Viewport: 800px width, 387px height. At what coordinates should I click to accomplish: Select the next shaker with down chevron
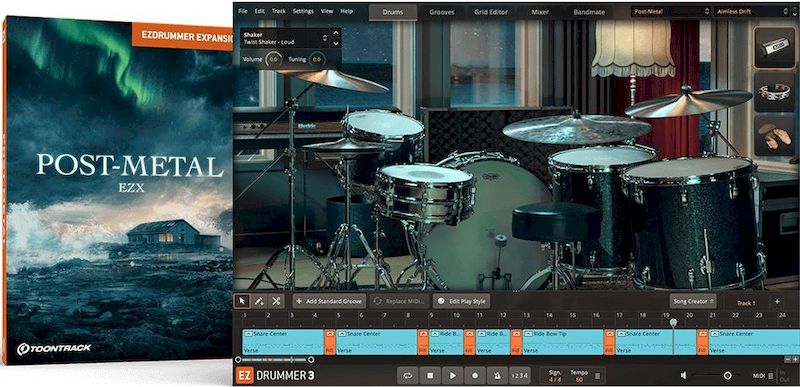[x=335, y=43]
